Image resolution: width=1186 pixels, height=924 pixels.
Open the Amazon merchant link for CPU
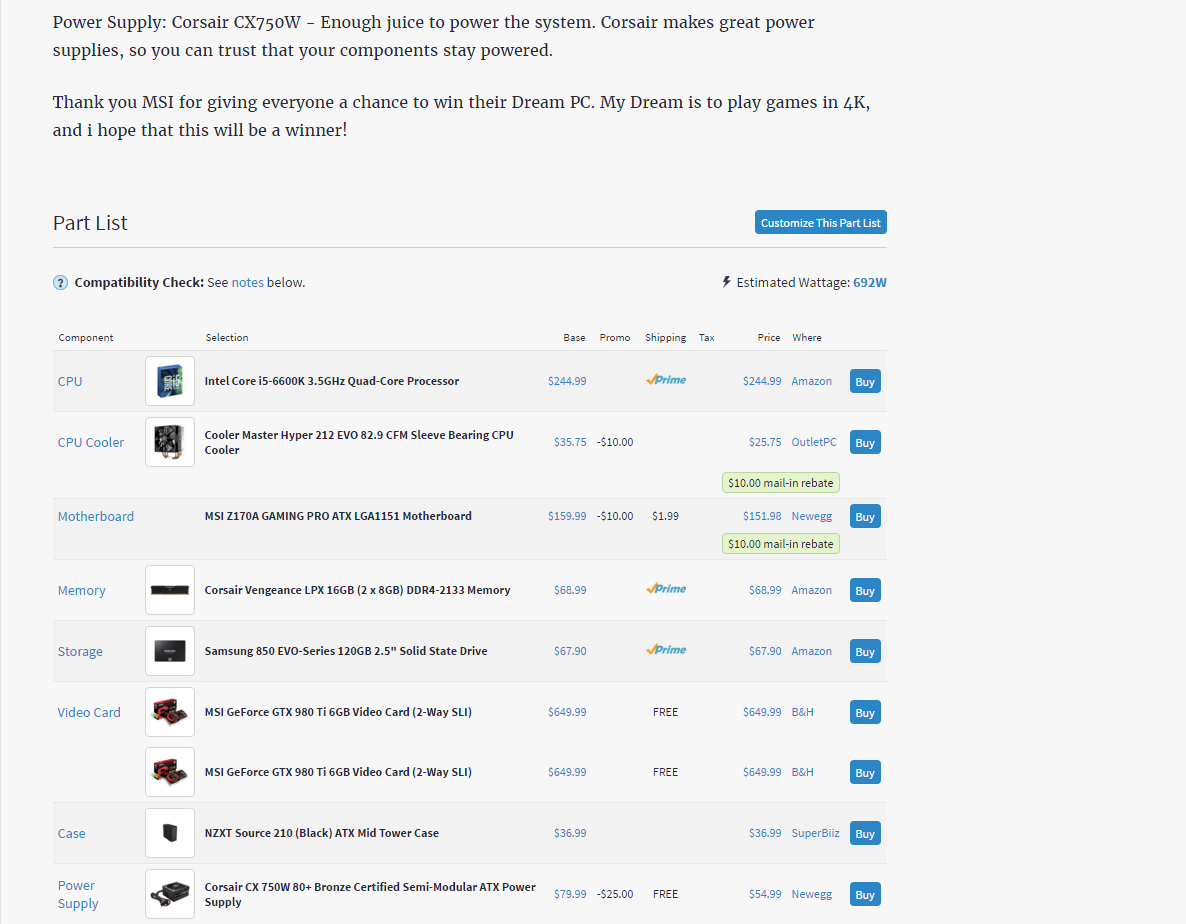812,381
